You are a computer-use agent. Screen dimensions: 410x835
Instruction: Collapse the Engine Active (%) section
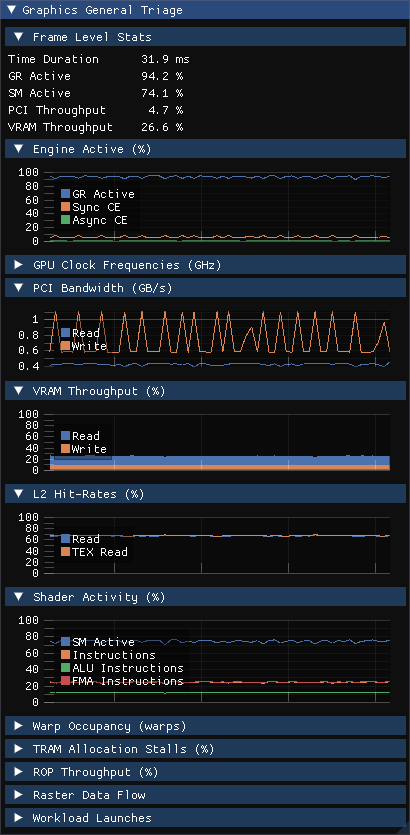point(205,149)
